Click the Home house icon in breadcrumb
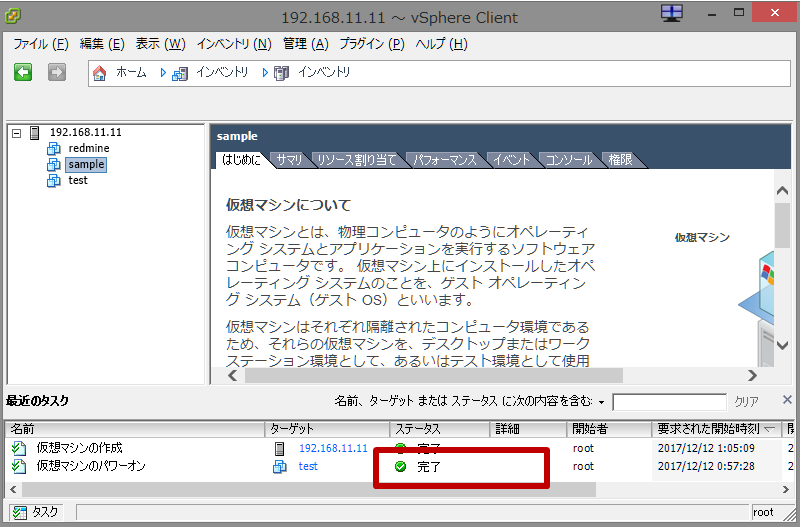The height and width of the screenshot is (527, 804). point(99,73)
